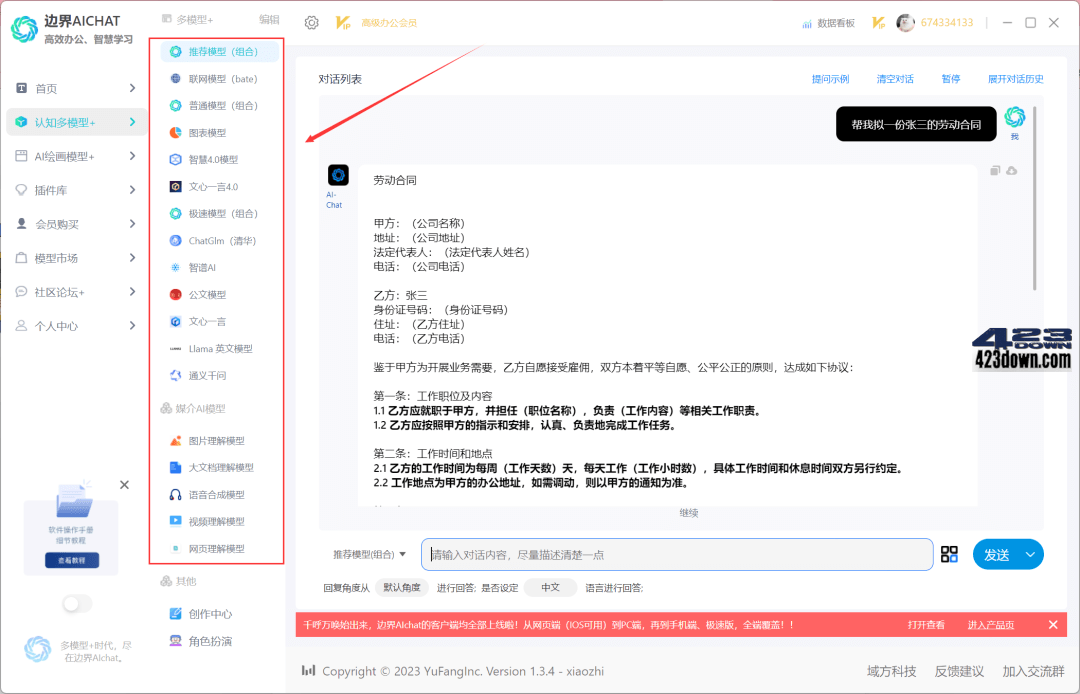The image size is (1080, 694).
Task: Click the 默认角度 reply angle pill
Action: pos(402,587)
